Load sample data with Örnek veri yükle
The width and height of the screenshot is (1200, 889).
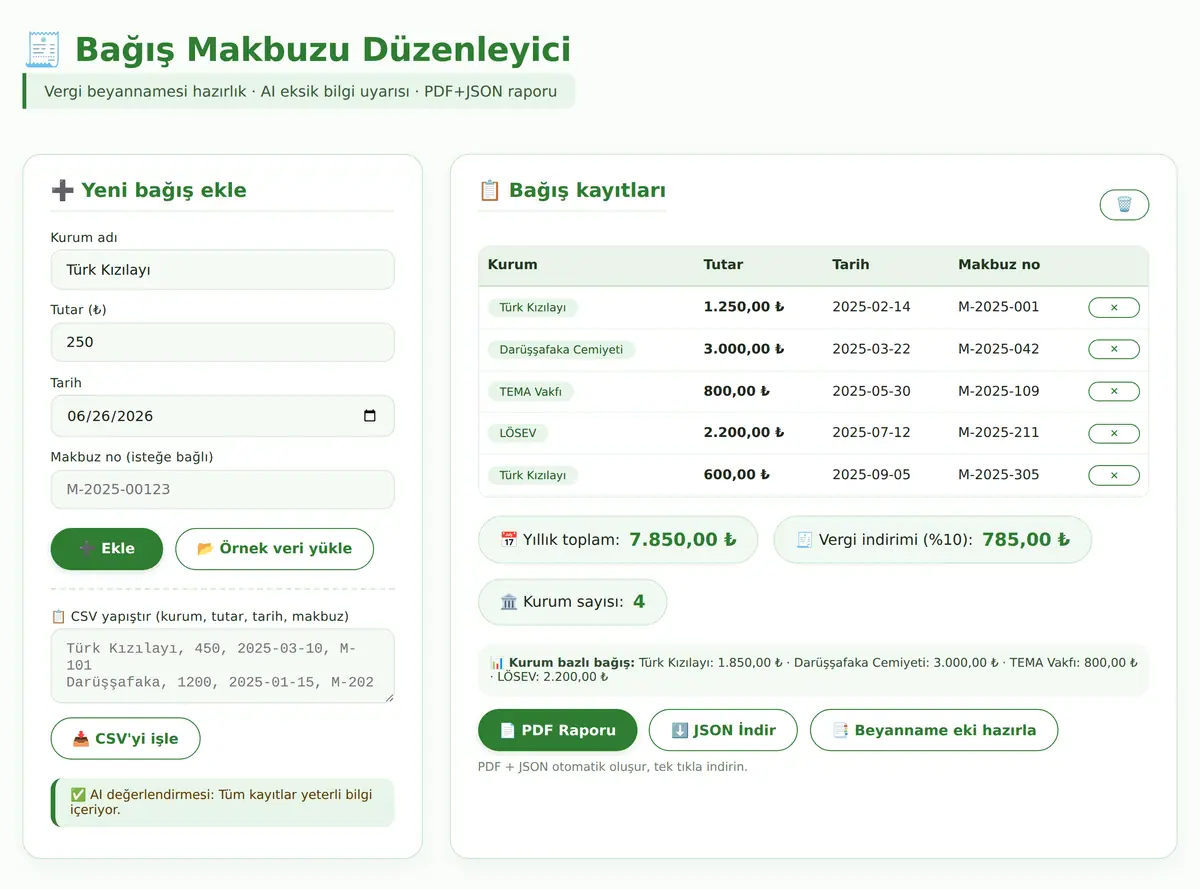[275, 549]
